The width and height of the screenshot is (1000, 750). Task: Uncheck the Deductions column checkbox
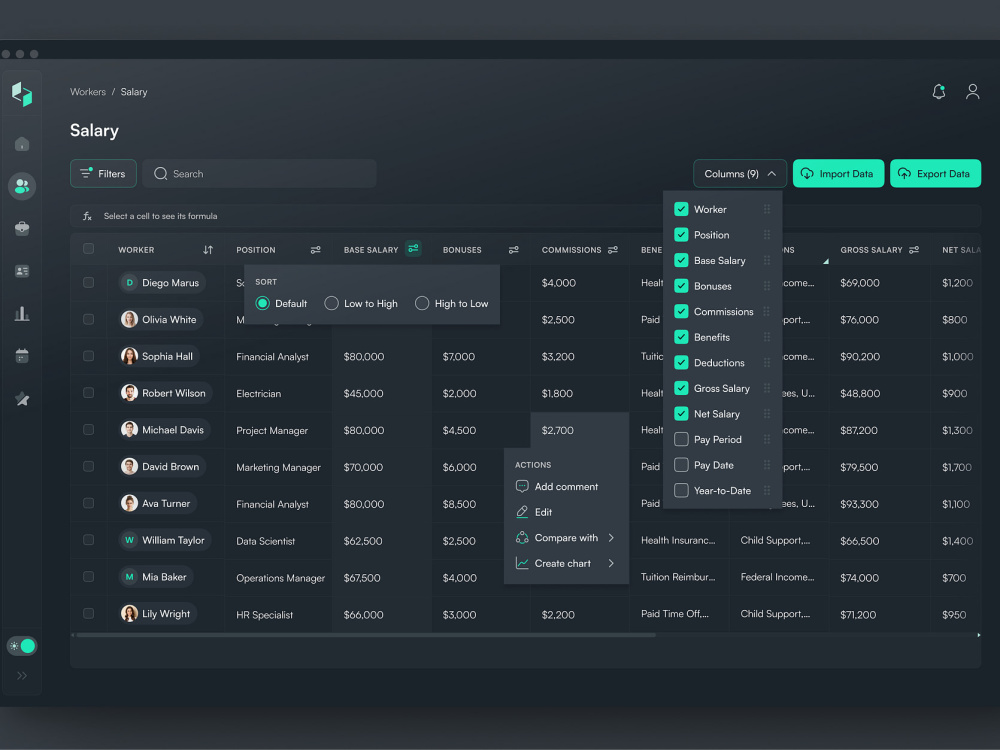[x=681, y=362]
